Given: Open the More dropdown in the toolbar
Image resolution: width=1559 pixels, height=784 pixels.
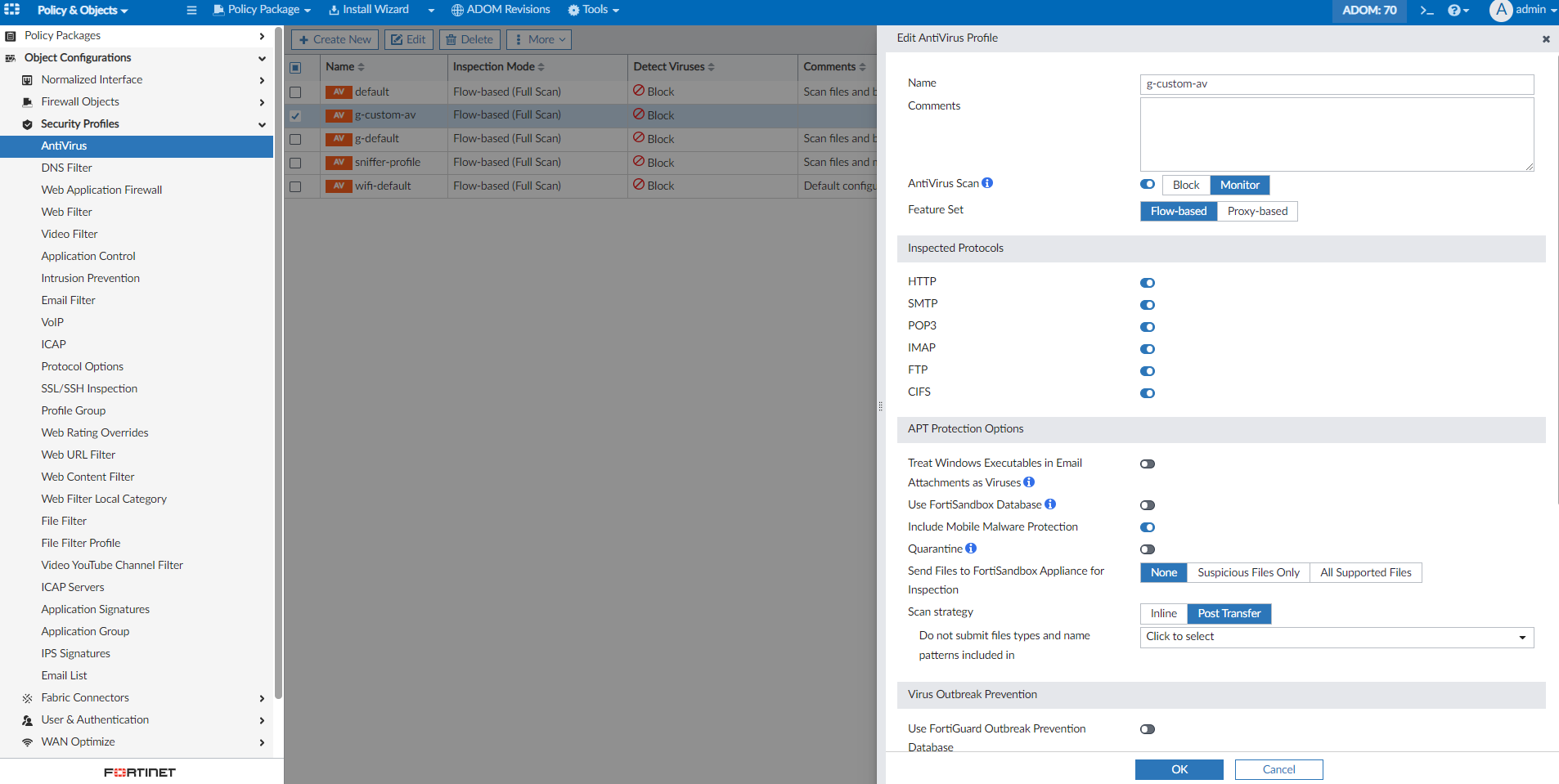Looking at the screenshot, I should (x=539, y=39).
